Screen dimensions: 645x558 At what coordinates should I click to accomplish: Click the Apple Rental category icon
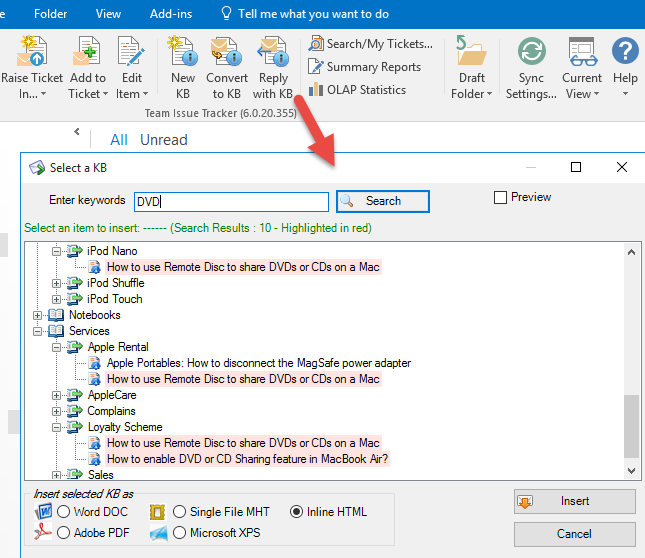point(74,347)
